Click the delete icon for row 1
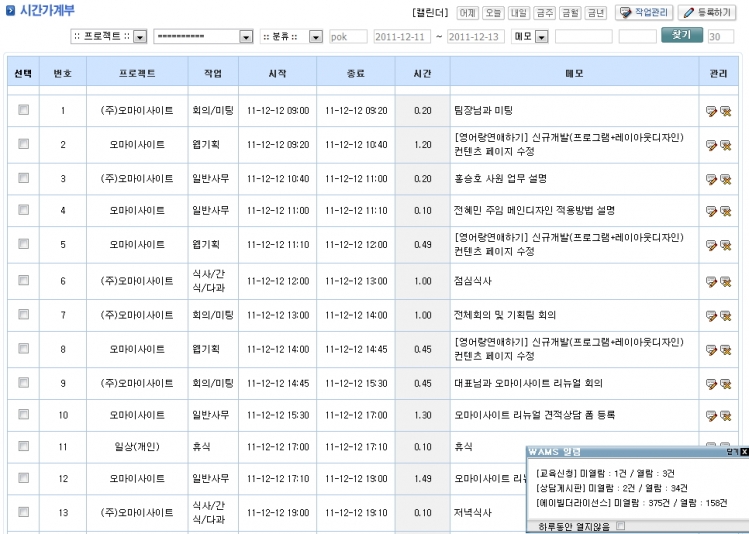 tap(725, 111)
